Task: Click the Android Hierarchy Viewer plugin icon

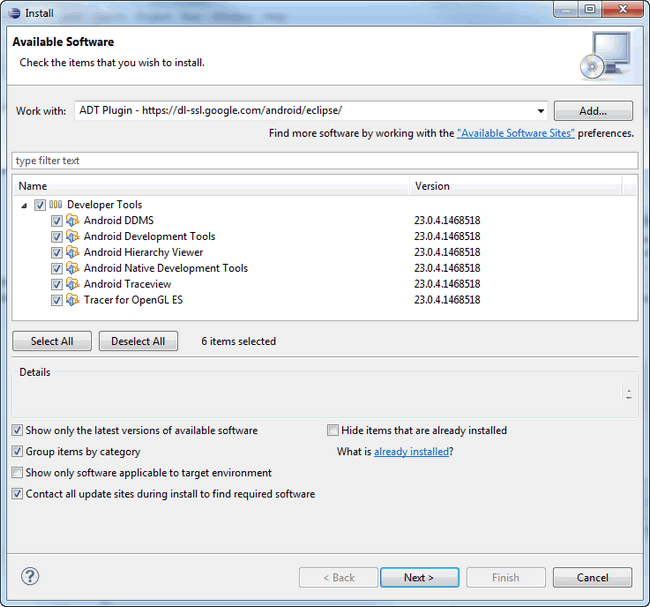Action: pyautogui.click(x=73, y=252)
